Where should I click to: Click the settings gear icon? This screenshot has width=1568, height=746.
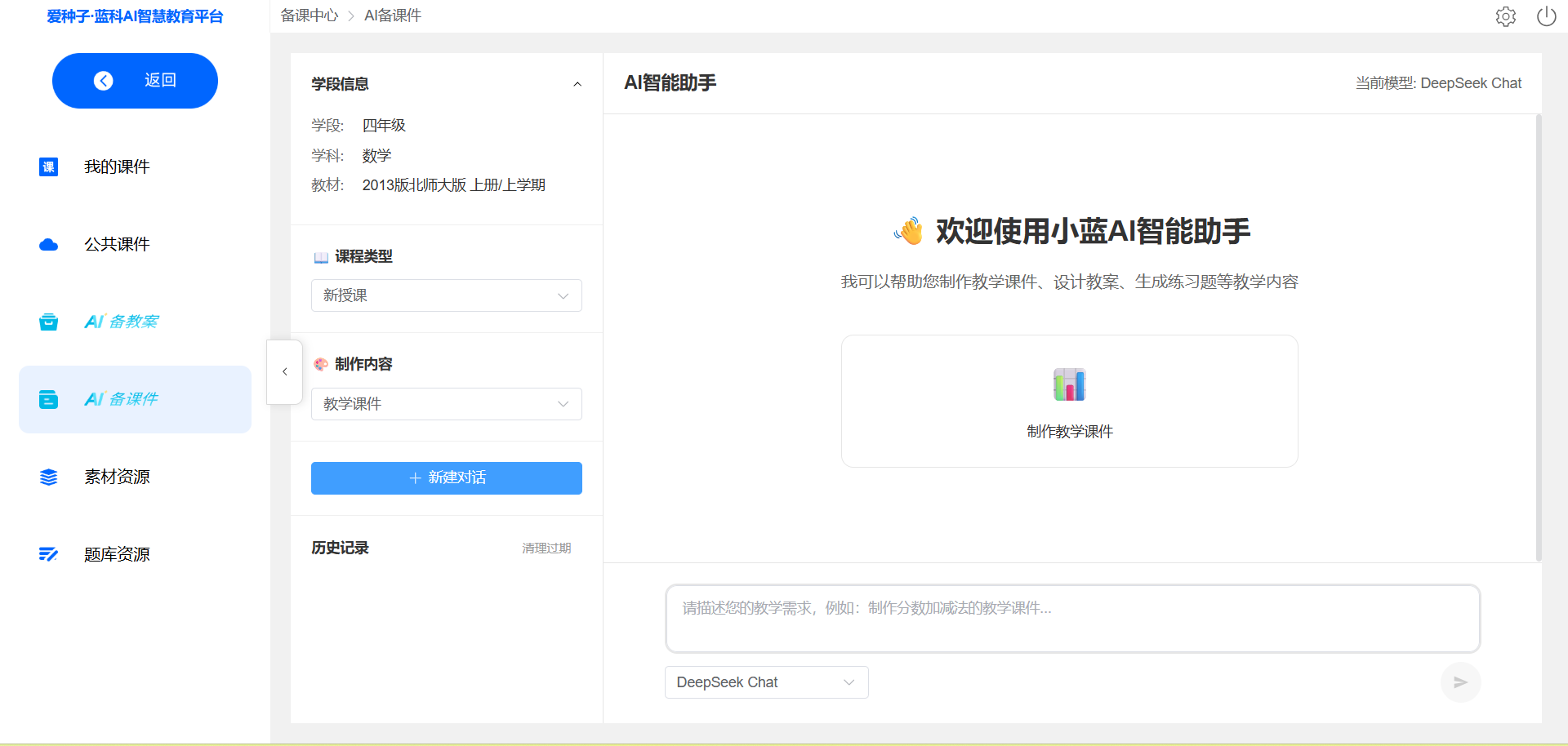[x=1506, y=16]
